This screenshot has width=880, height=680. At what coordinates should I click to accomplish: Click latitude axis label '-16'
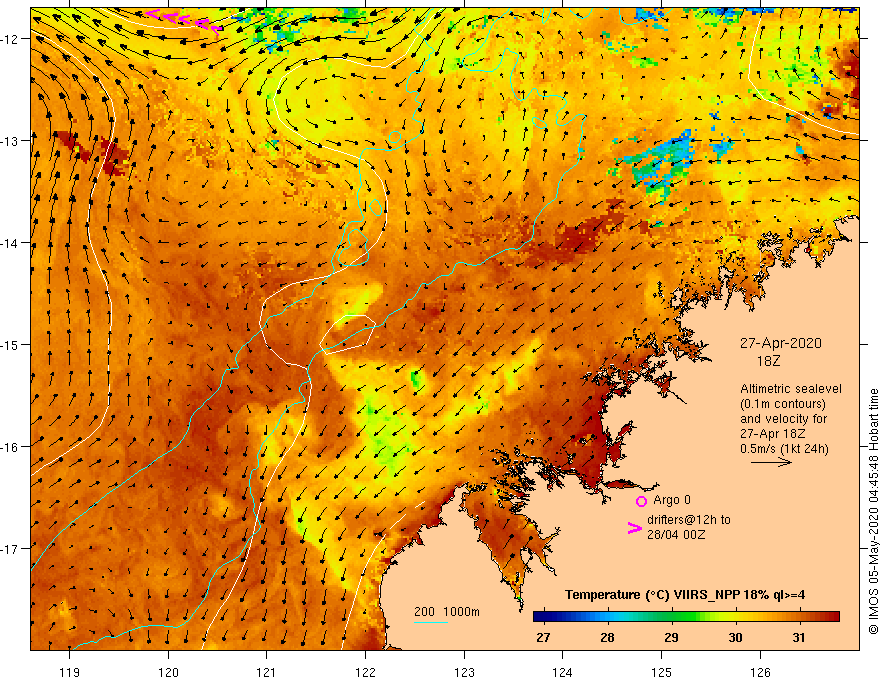10,447
